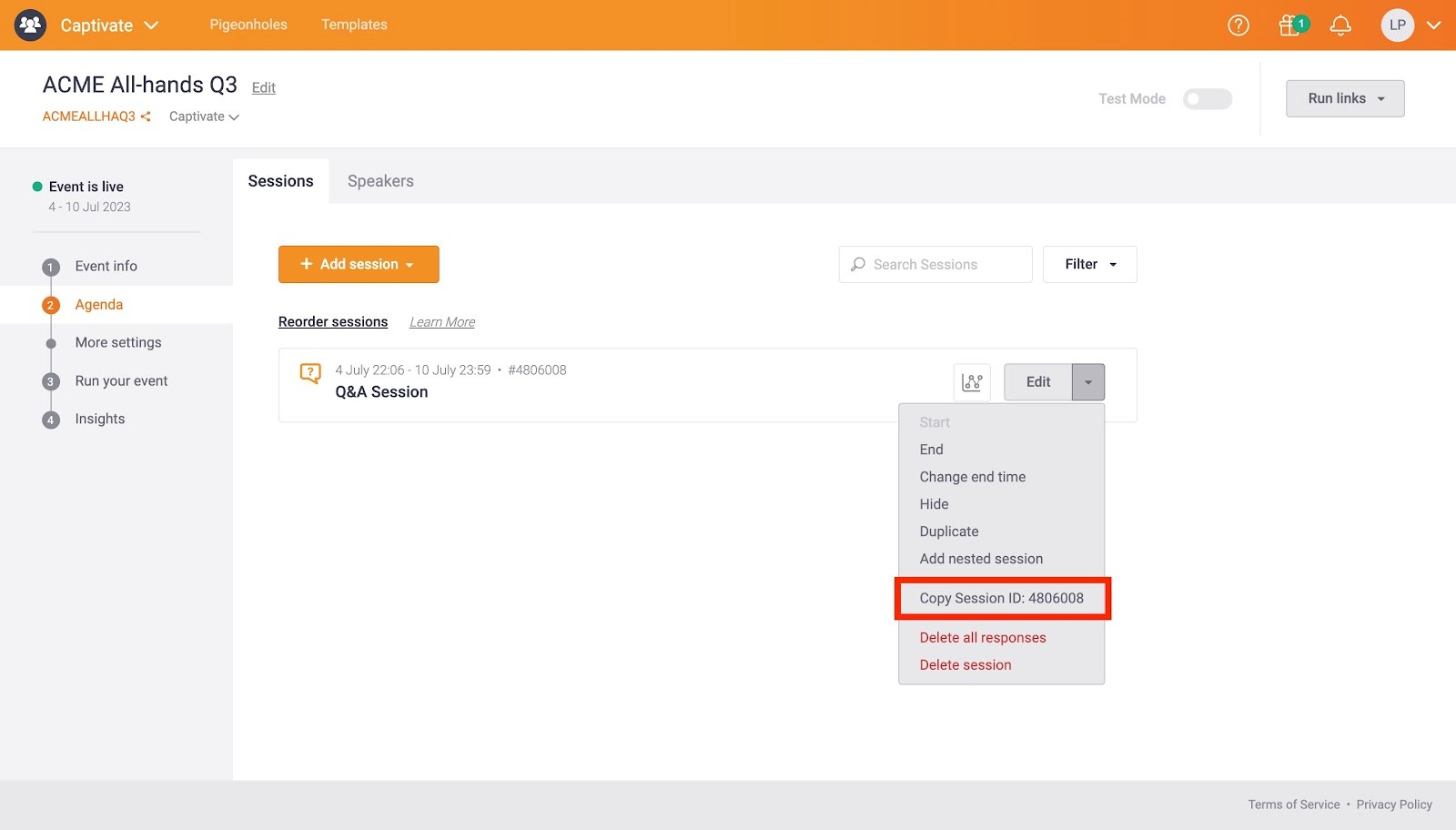The height and width of the screenshot is (830, 1456).
Task: Click the Captivate people logo icon
Action: click(30, 25)
